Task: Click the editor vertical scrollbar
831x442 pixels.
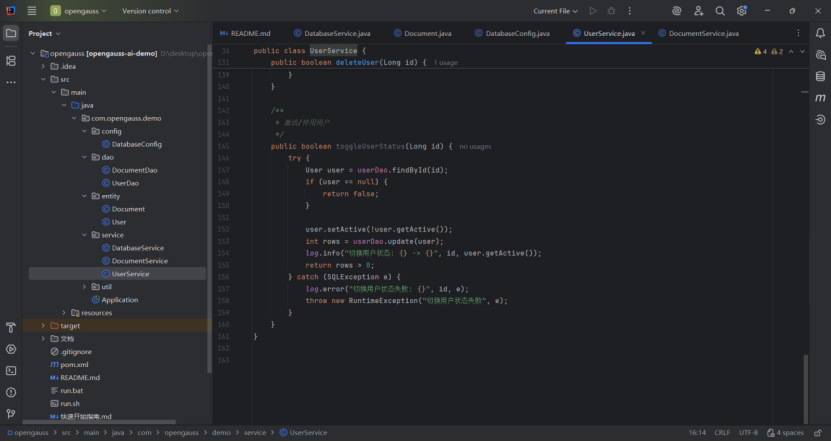Action: [806, 388]
